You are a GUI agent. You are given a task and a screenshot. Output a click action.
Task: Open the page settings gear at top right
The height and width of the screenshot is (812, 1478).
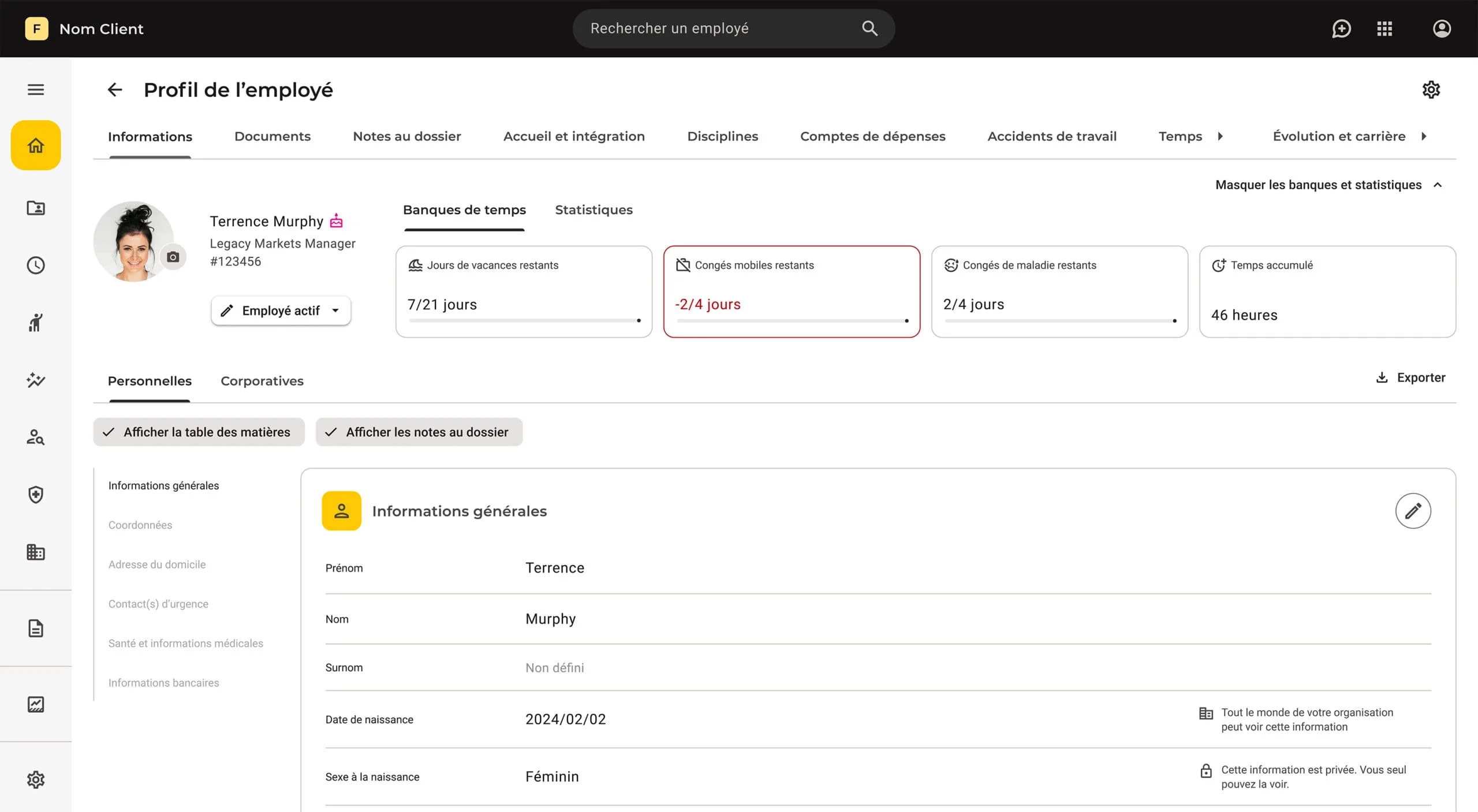point(1431,89)
